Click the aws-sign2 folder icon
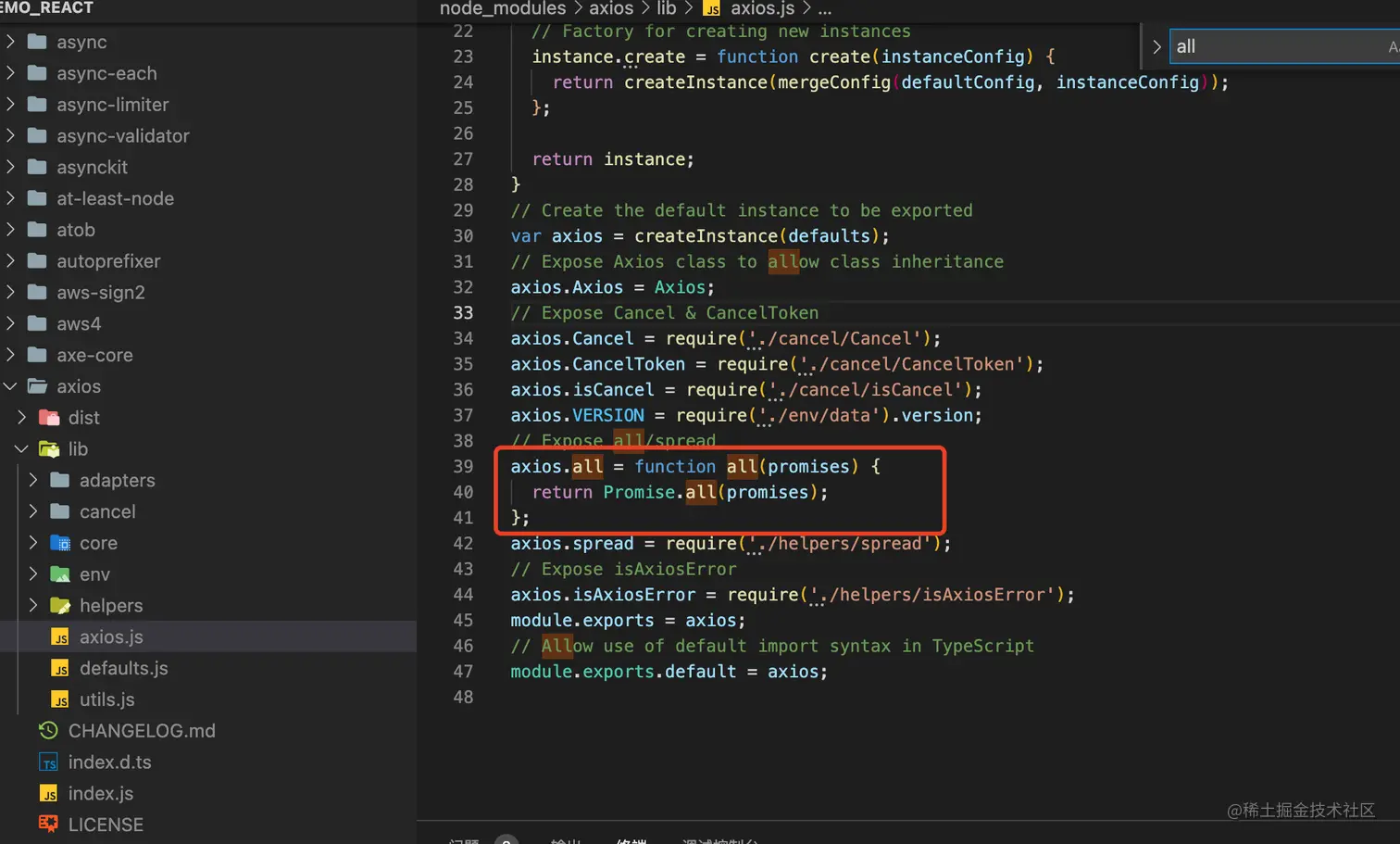This screenshot has width=1400, height=844. (x=37, y=292)
